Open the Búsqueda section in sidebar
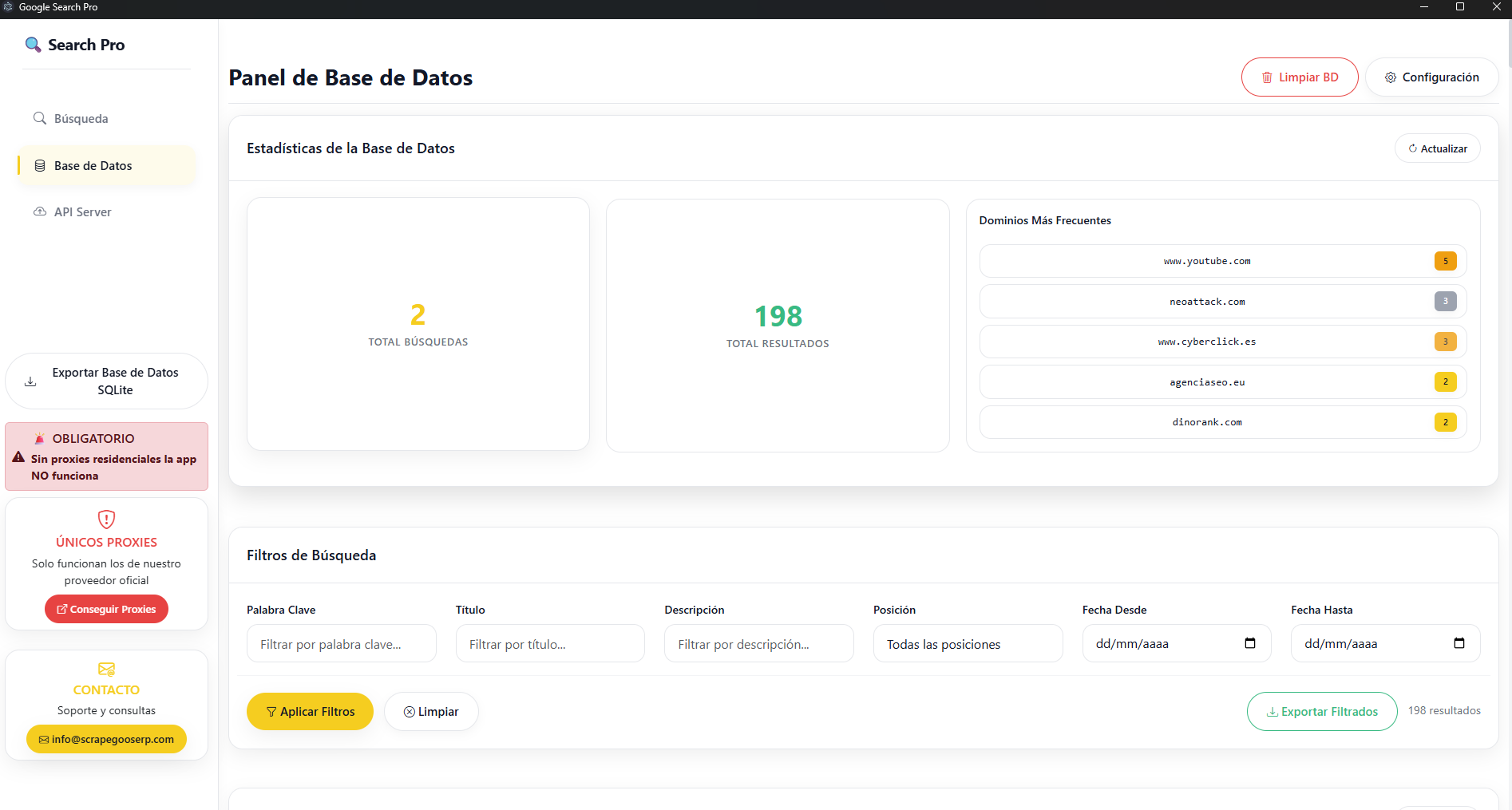 [x=81, y=119]
